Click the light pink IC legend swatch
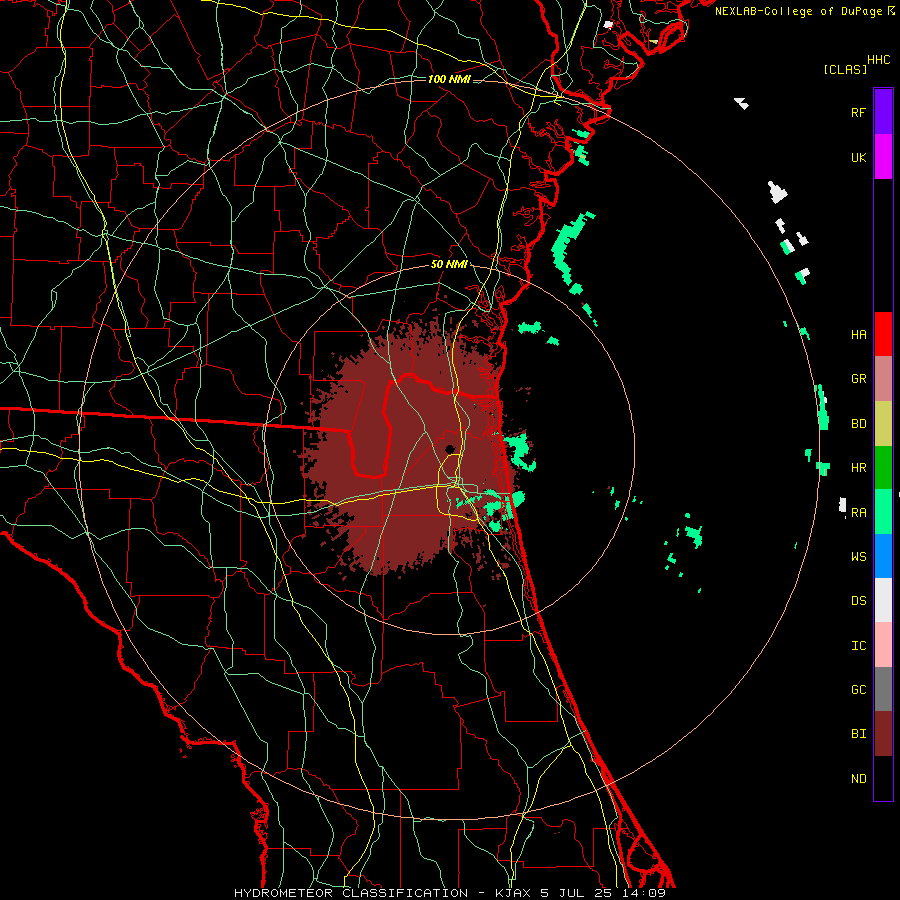The image size is (900, 900). [883, 645]
